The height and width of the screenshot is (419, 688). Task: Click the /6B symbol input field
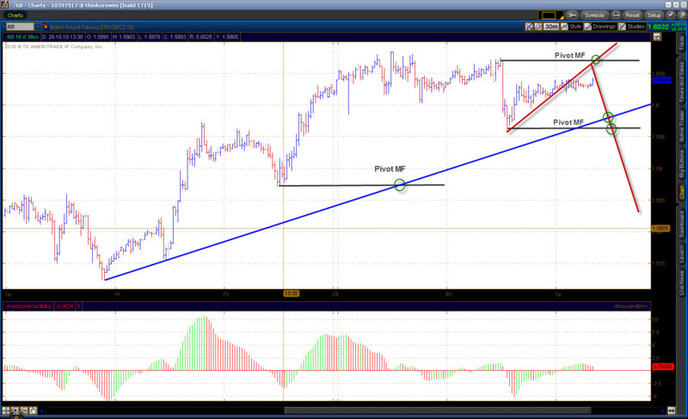(x=20, y=27)
